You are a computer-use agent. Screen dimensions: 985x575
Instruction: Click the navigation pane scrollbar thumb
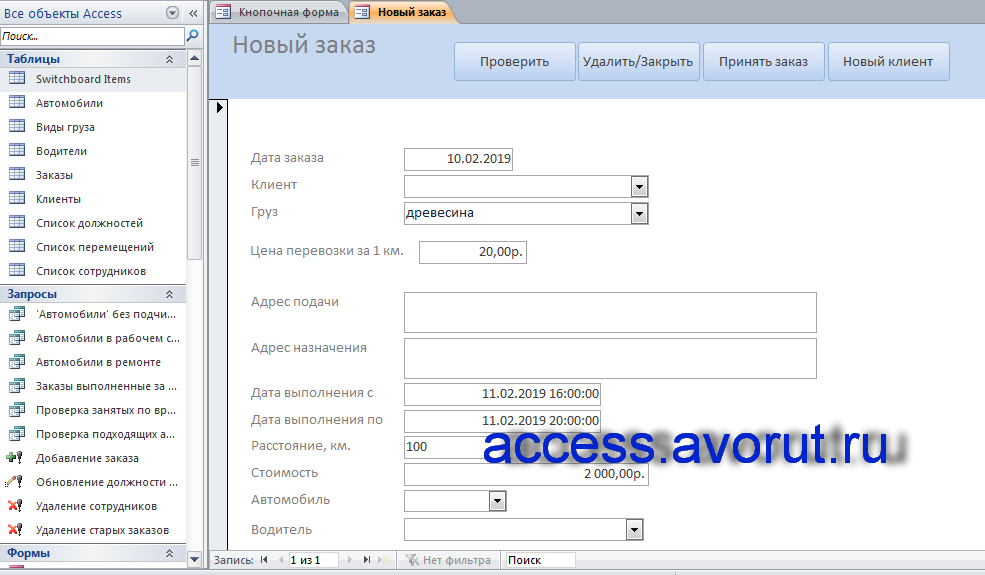pyautogui.click(x=194, y=162)
